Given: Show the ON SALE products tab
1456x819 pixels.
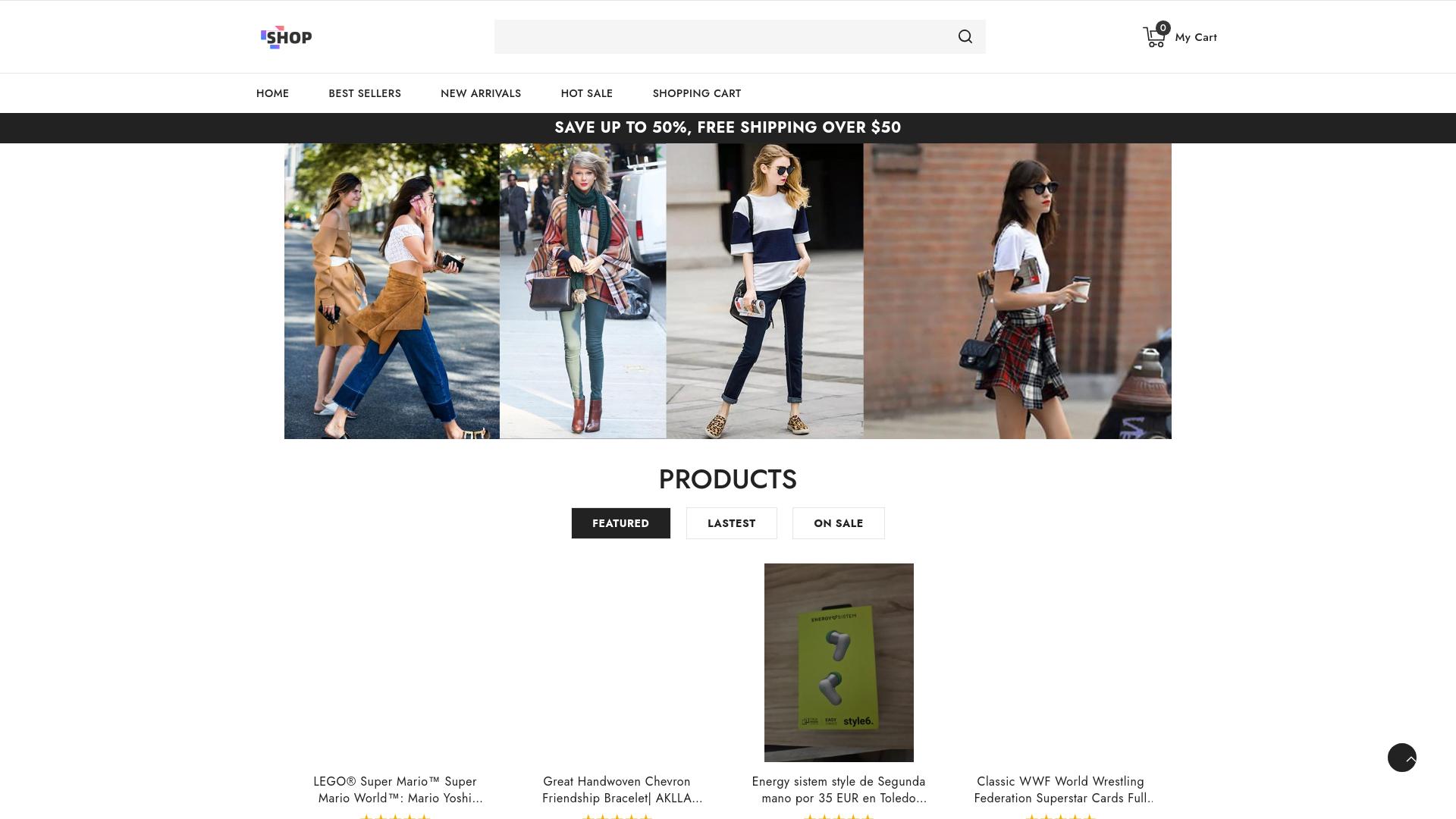Looking at the screenshot, I should click(838, 523).
